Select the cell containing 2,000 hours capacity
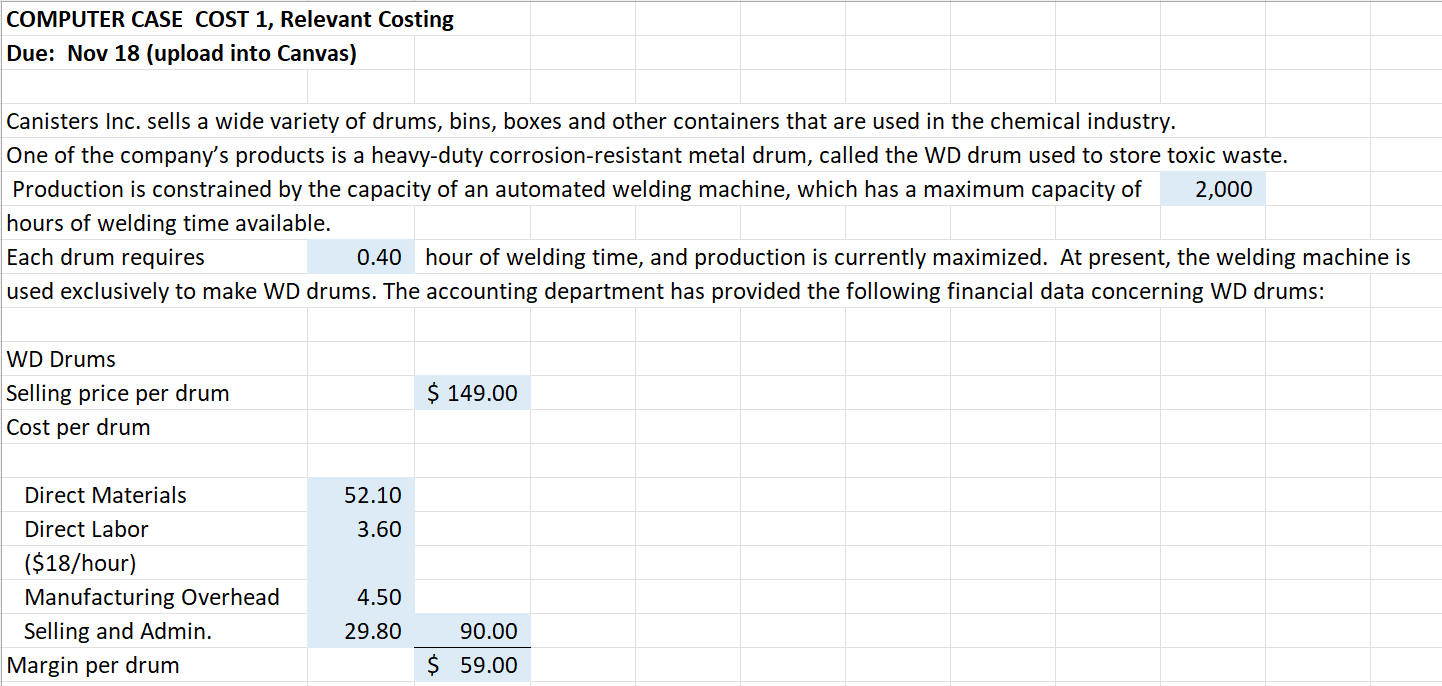This screenshot has width=1442, height=686. [1212, 189]
